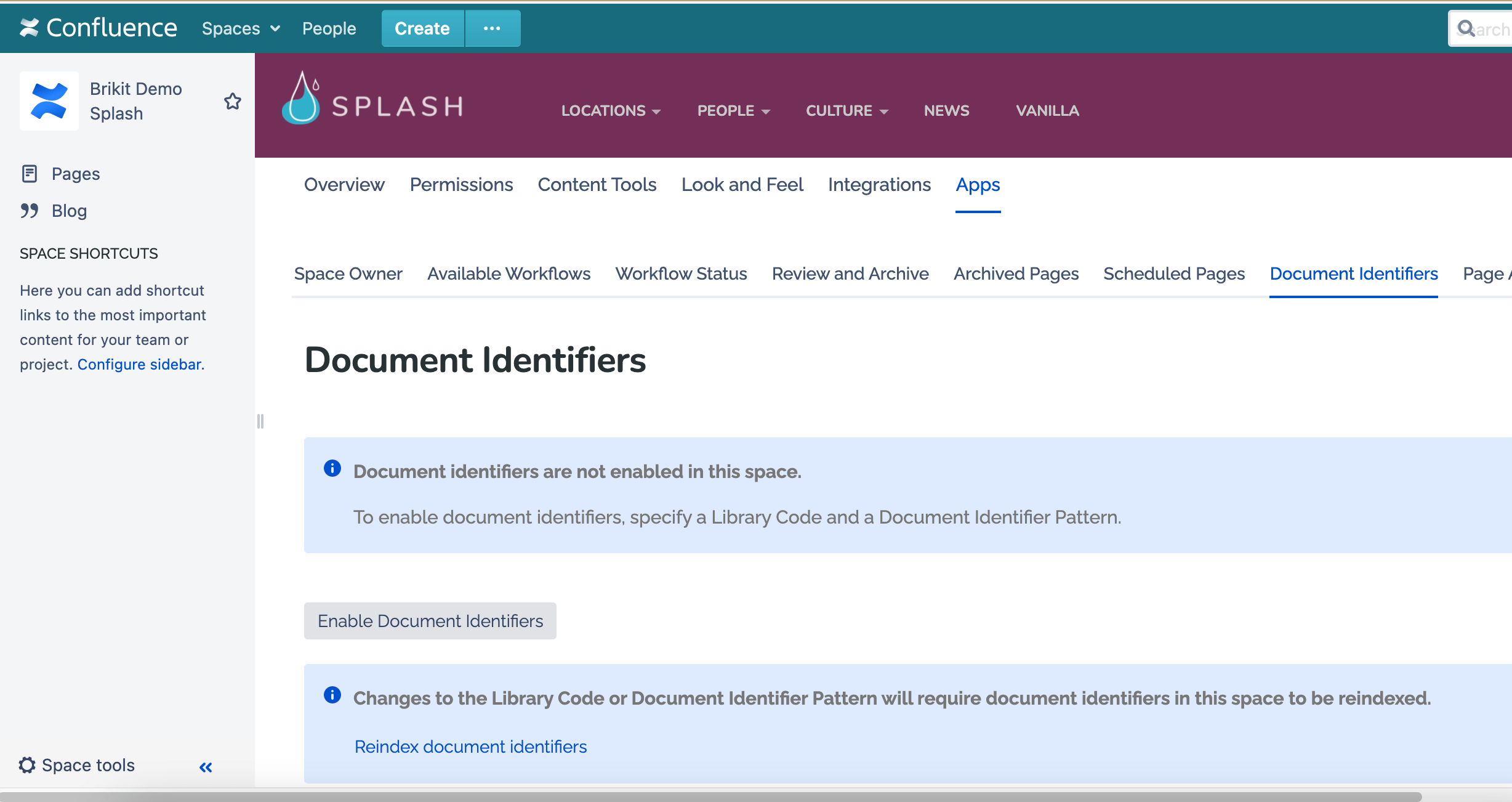Click the Document Identifiers page heading
Viewport: 1512px width, 802px height.
(x=475, y=360)
